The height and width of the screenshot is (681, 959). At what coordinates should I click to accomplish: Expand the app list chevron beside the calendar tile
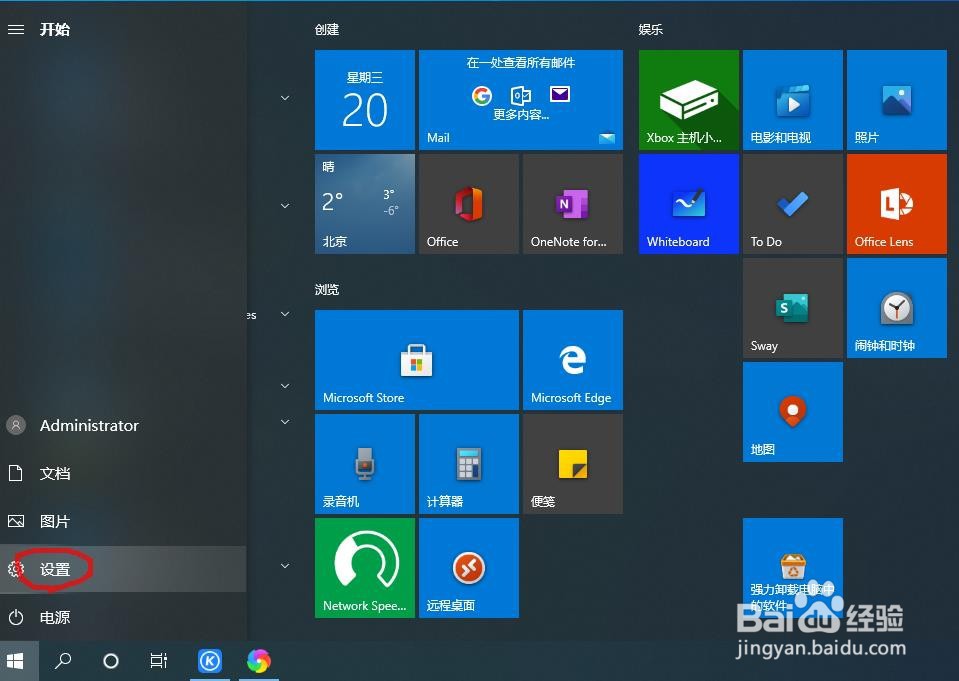[285, 98]
